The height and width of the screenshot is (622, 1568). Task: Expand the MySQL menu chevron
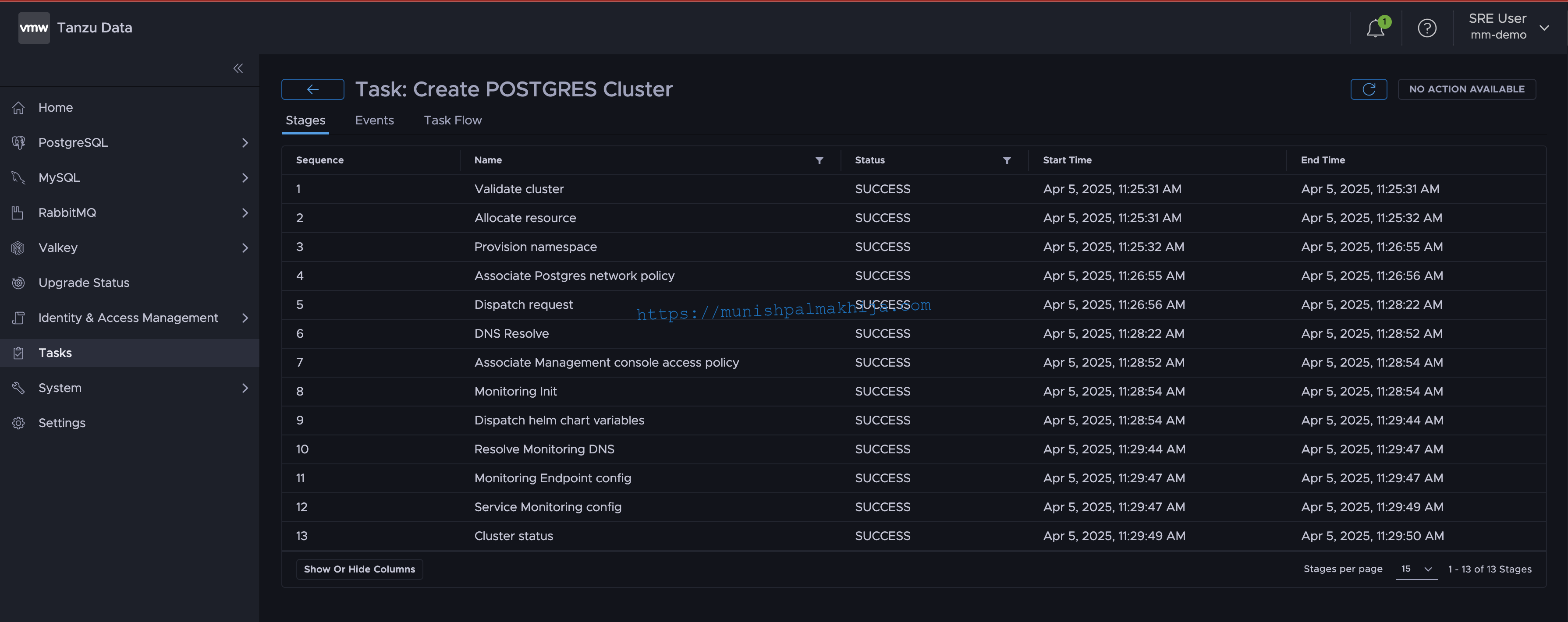click(245, 178)
